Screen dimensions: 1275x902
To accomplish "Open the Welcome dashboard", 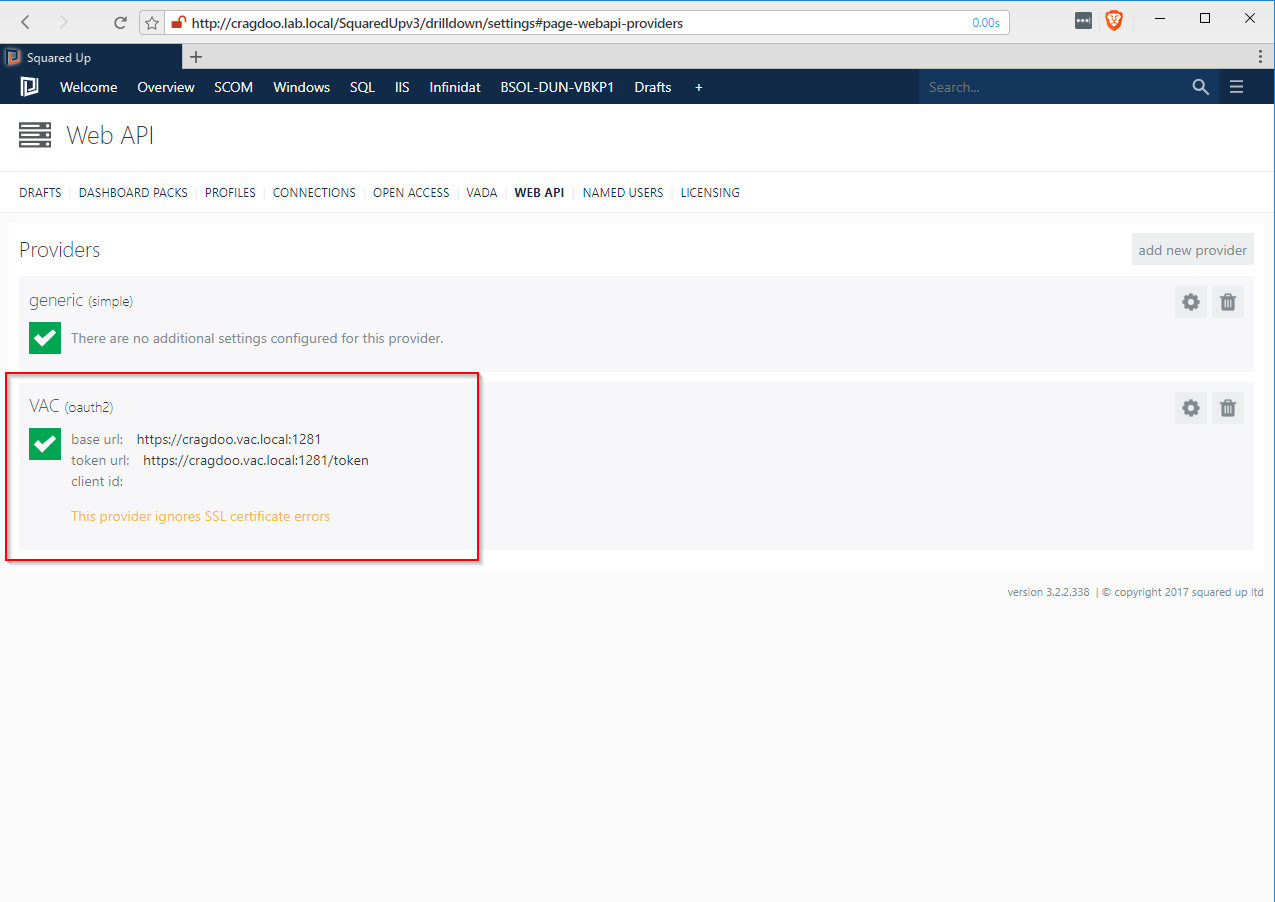I will pos(89,87).
